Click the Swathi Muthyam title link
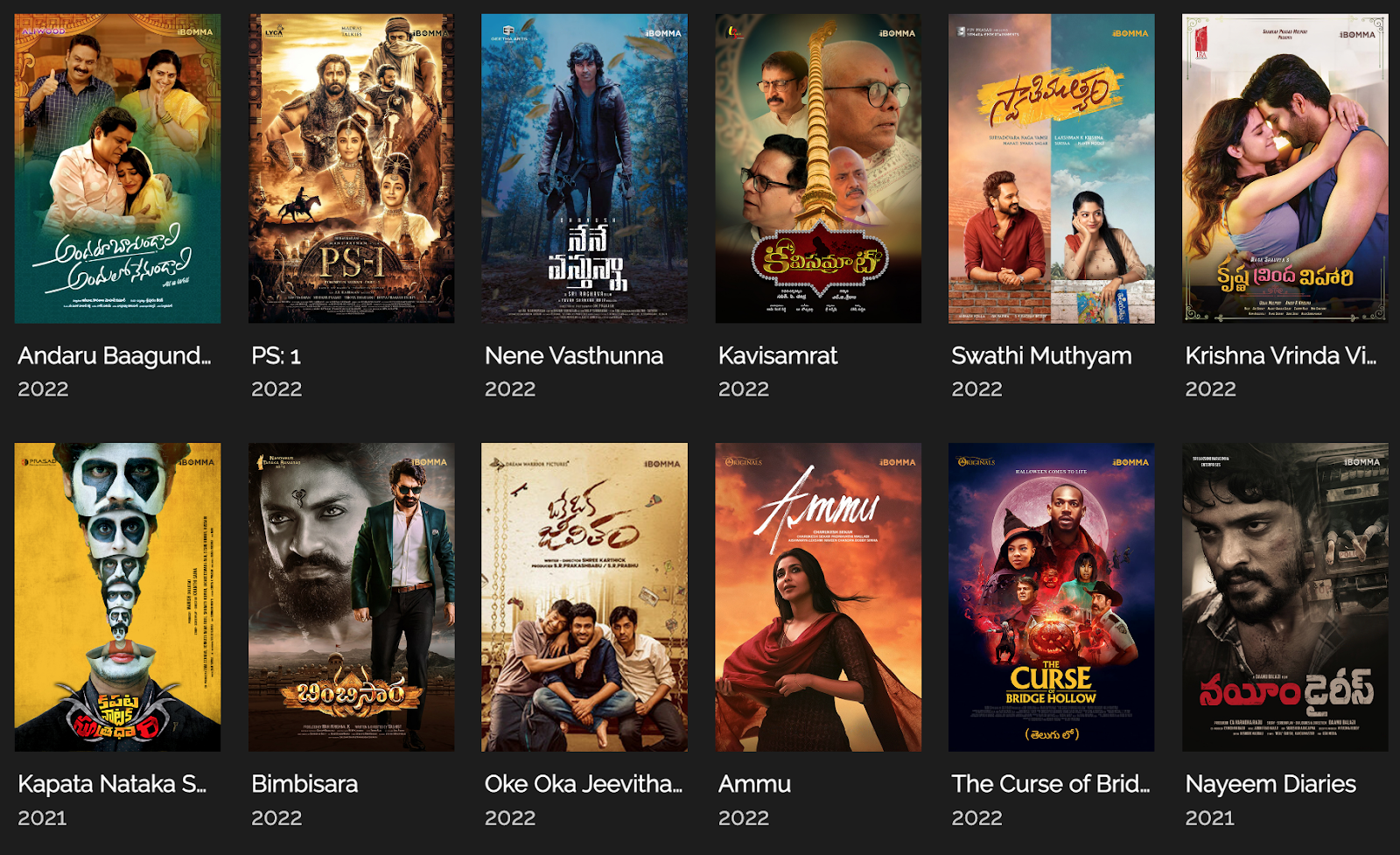This screenshot has width=1400, height=855. coord(1041,355)
